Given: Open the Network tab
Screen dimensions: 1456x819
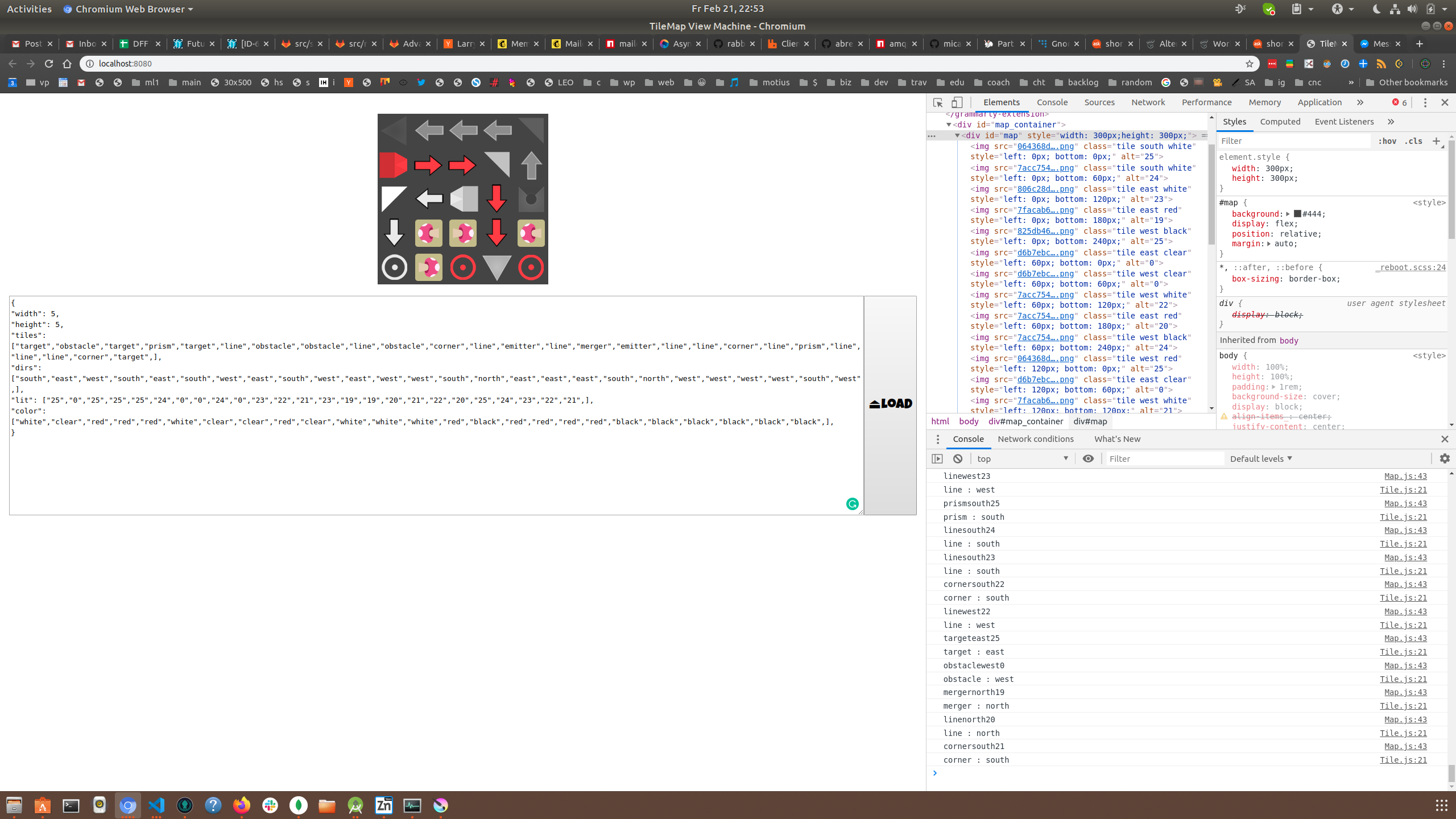Looking at the screenshot, I should pyautogui.click(x=1148, y=102).
